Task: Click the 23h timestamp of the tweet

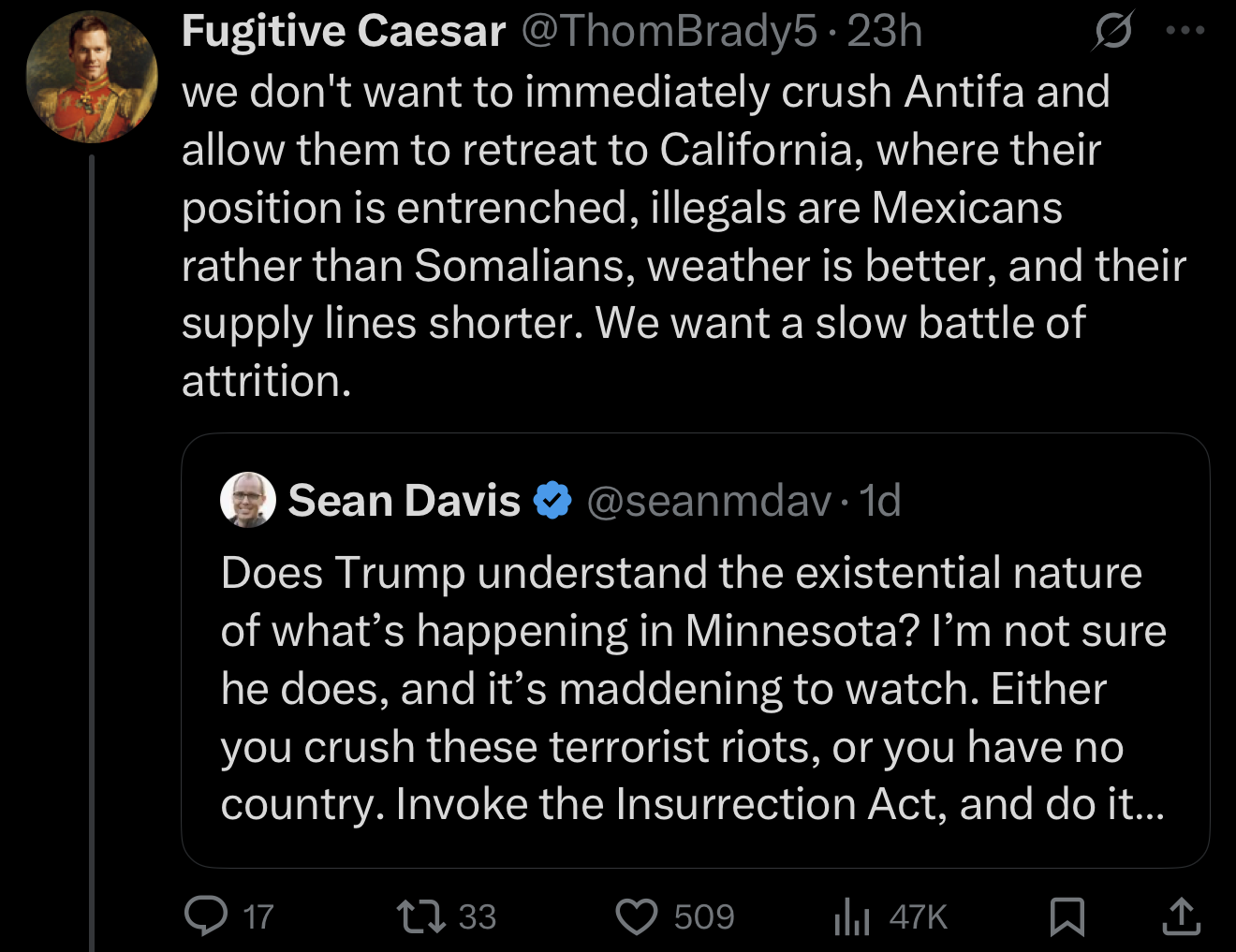Action: click(x=885, y=32)
